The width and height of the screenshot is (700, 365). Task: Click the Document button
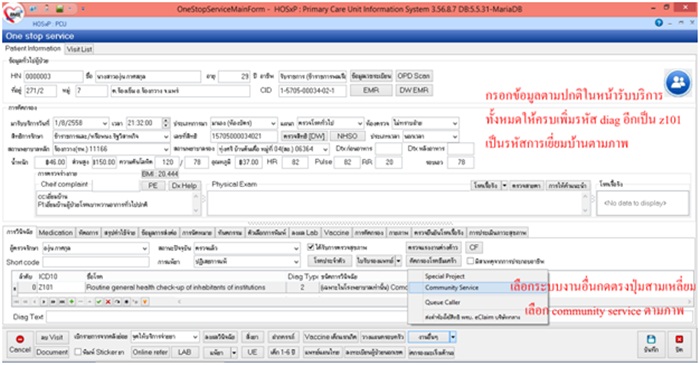[x=52, y=352]
